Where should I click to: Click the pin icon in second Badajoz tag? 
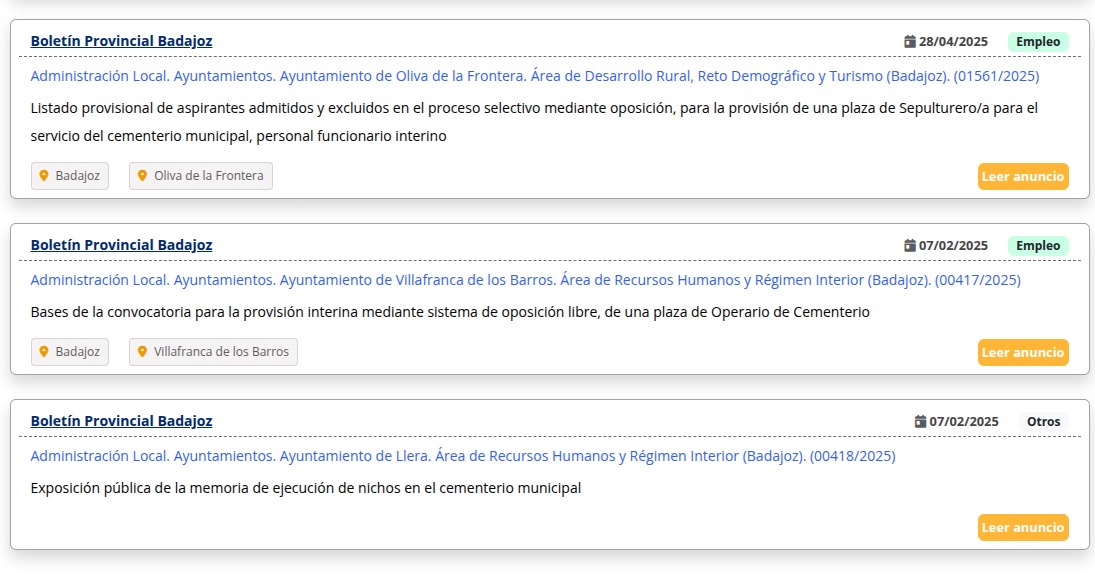tap(43, 352)
